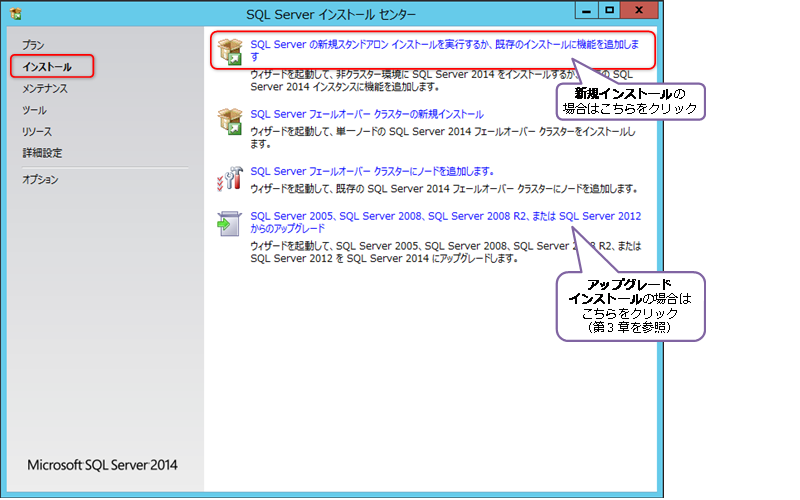This screenshot has width=800, height=500.
Task: Click the tools icon for adding cluster node
Action: (230, 179)
